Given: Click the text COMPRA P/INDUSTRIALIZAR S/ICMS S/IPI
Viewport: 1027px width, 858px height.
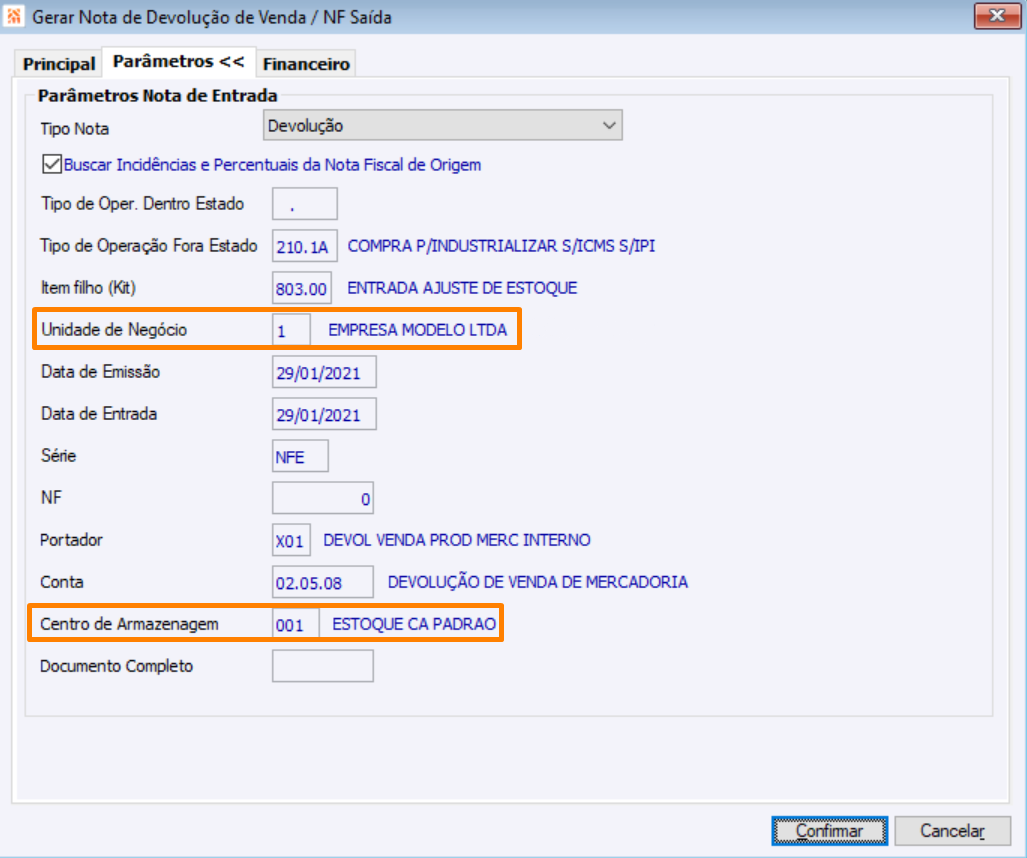Looking at the screenshot, I should click(x=501, y=246).
